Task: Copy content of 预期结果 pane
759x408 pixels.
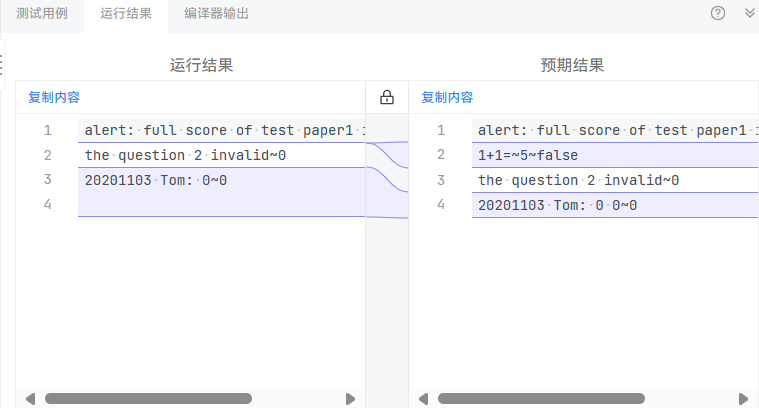Action: coord(447,97)
